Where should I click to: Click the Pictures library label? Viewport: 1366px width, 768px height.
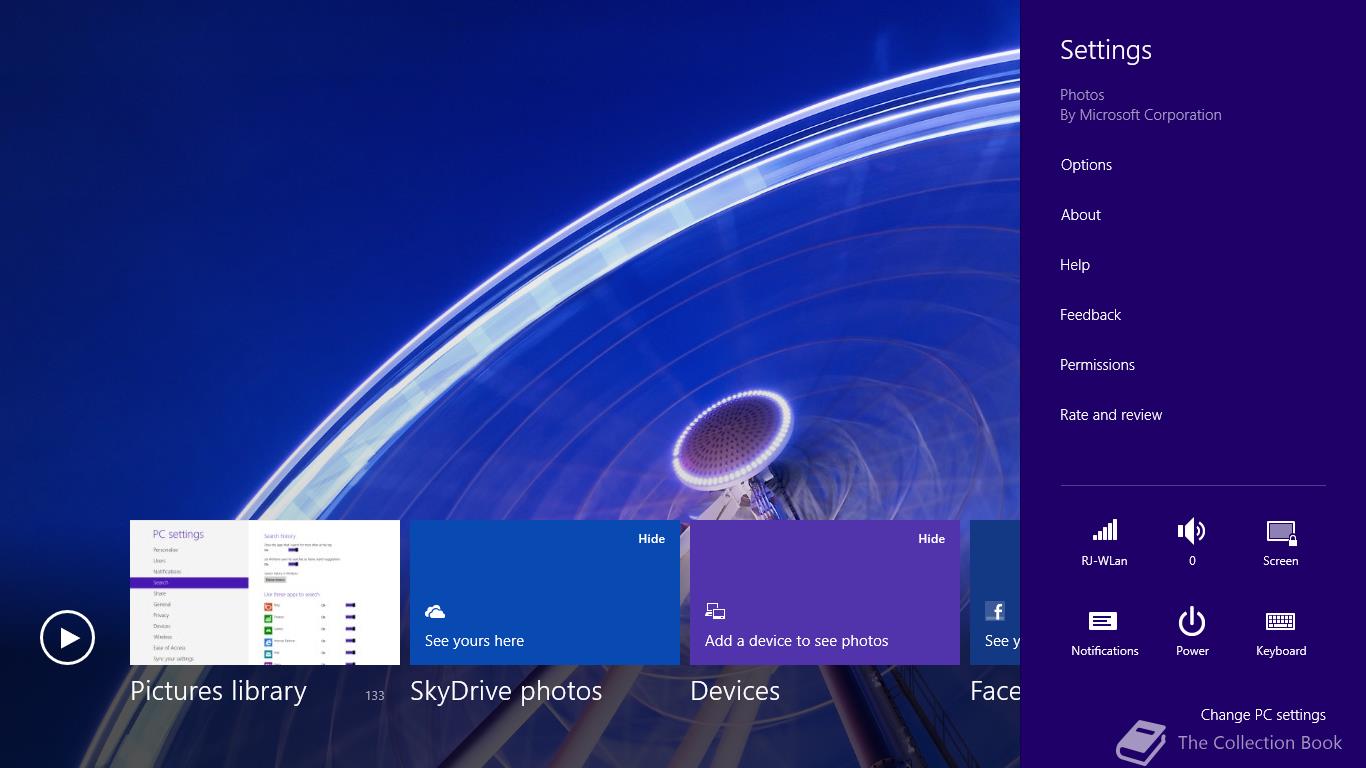(x=218, y=692)
